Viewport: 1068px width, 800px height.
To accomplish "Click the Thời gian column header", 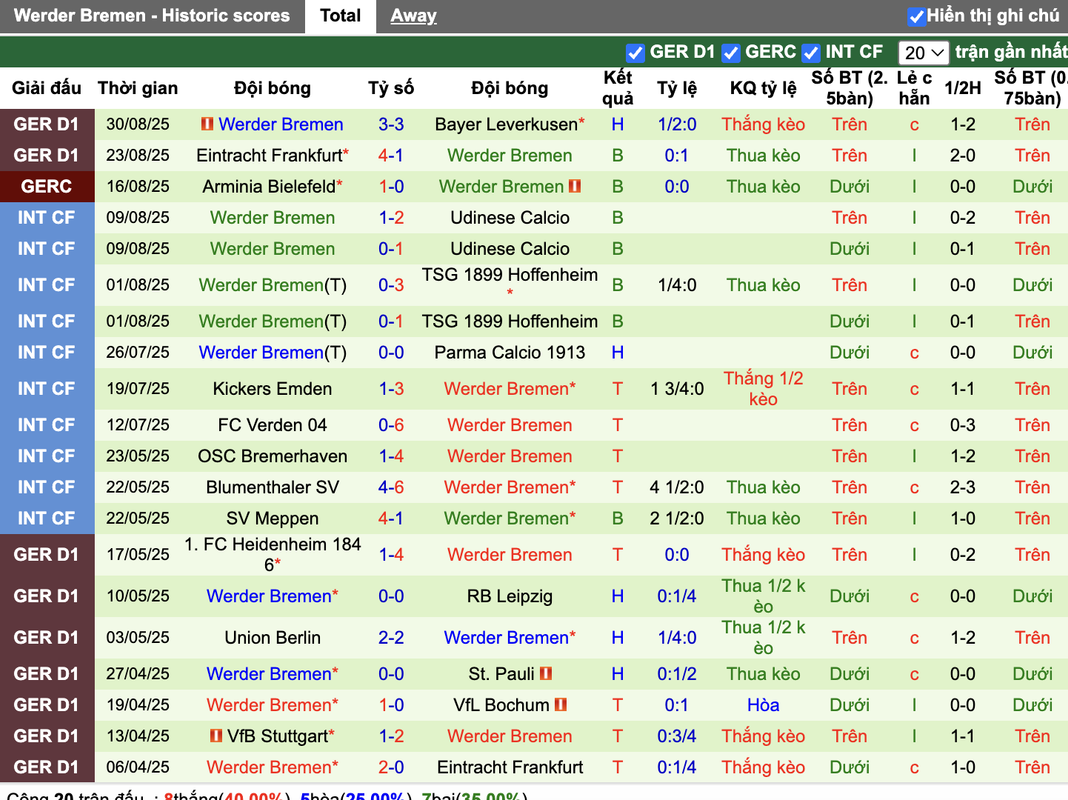I will (138, 89).
